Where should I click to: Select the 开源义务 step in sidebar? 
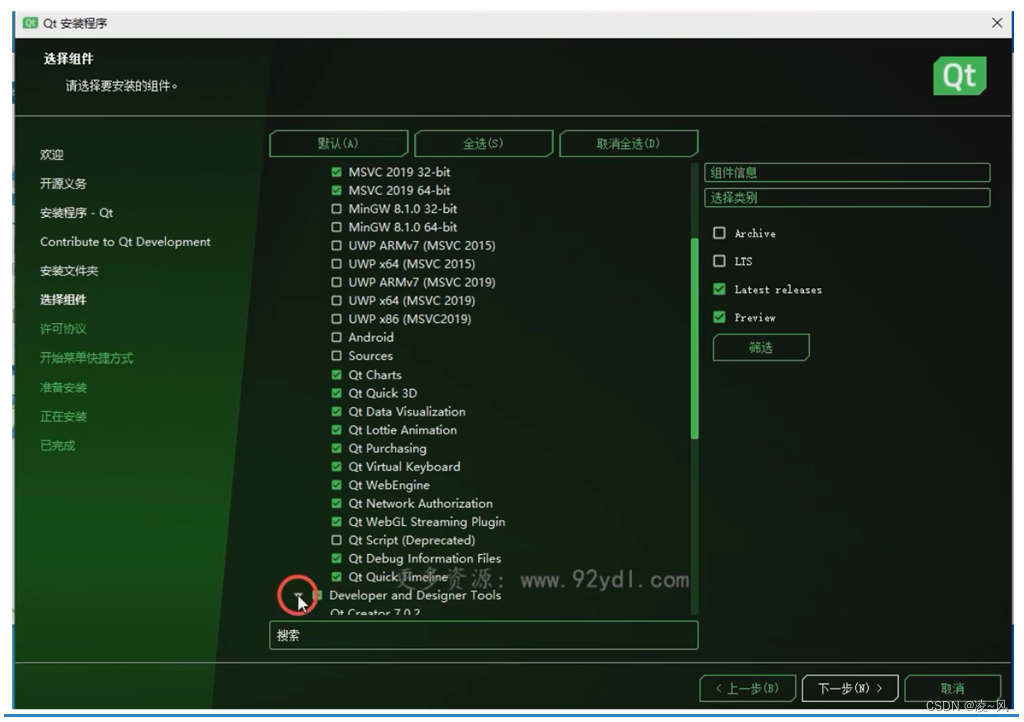(x=63, y=183)
